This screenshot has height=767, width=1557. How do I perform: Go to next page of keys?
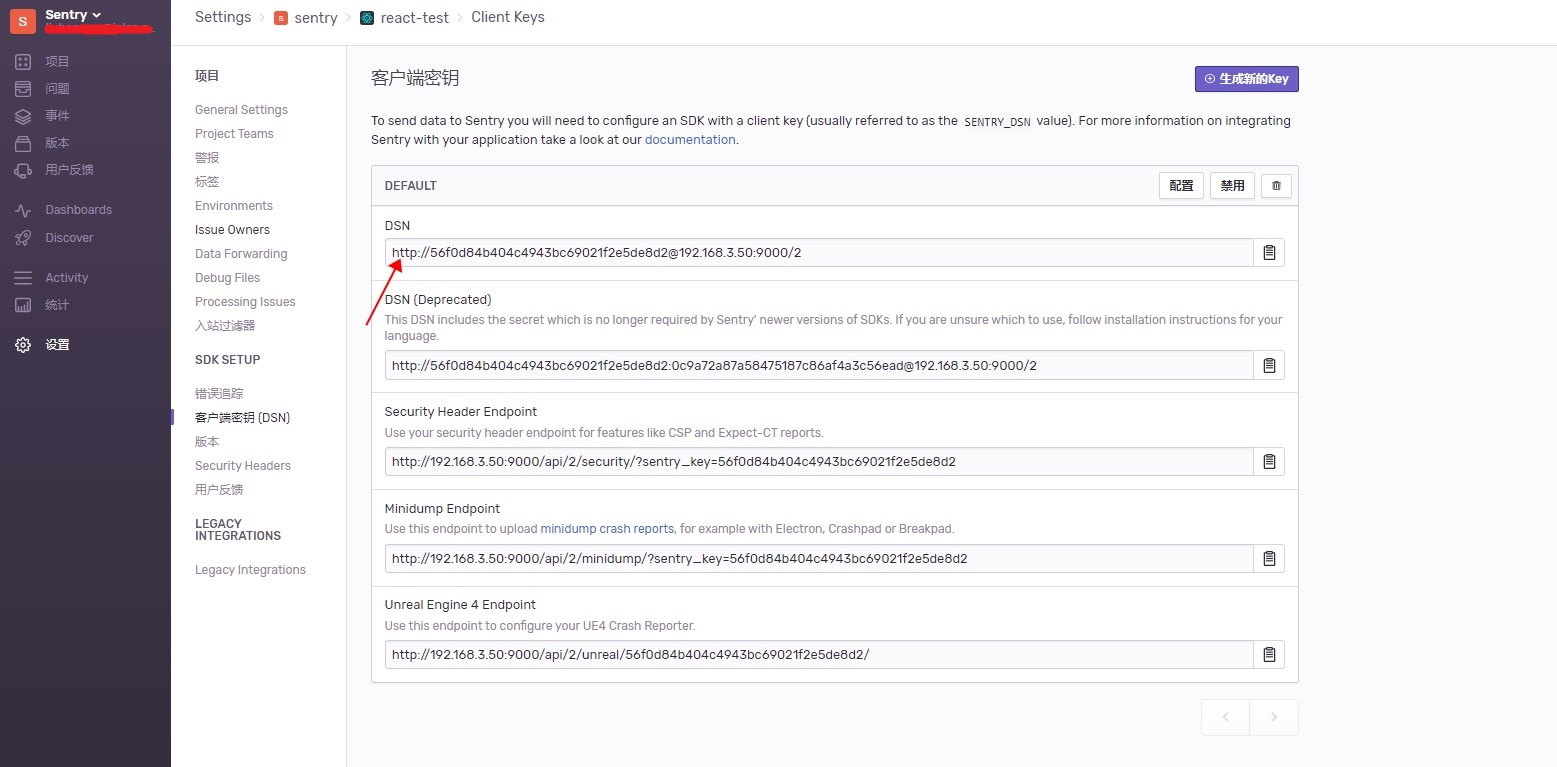click(1274, 717)
